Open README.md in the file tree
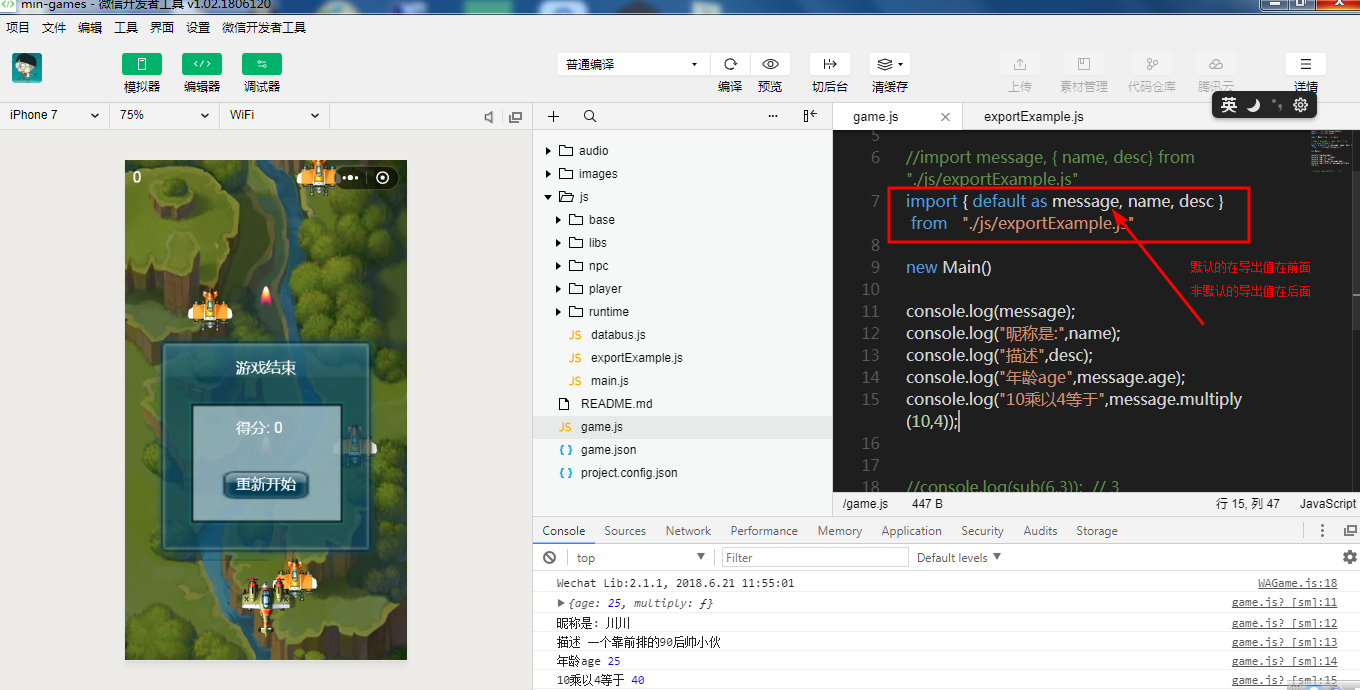The width and height of the screenshot is (1360, 690). pos(616,403)
